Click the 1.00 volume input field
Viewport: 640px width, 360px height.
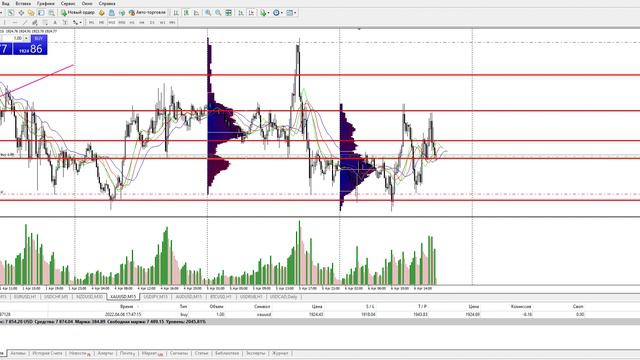point(13,38)
